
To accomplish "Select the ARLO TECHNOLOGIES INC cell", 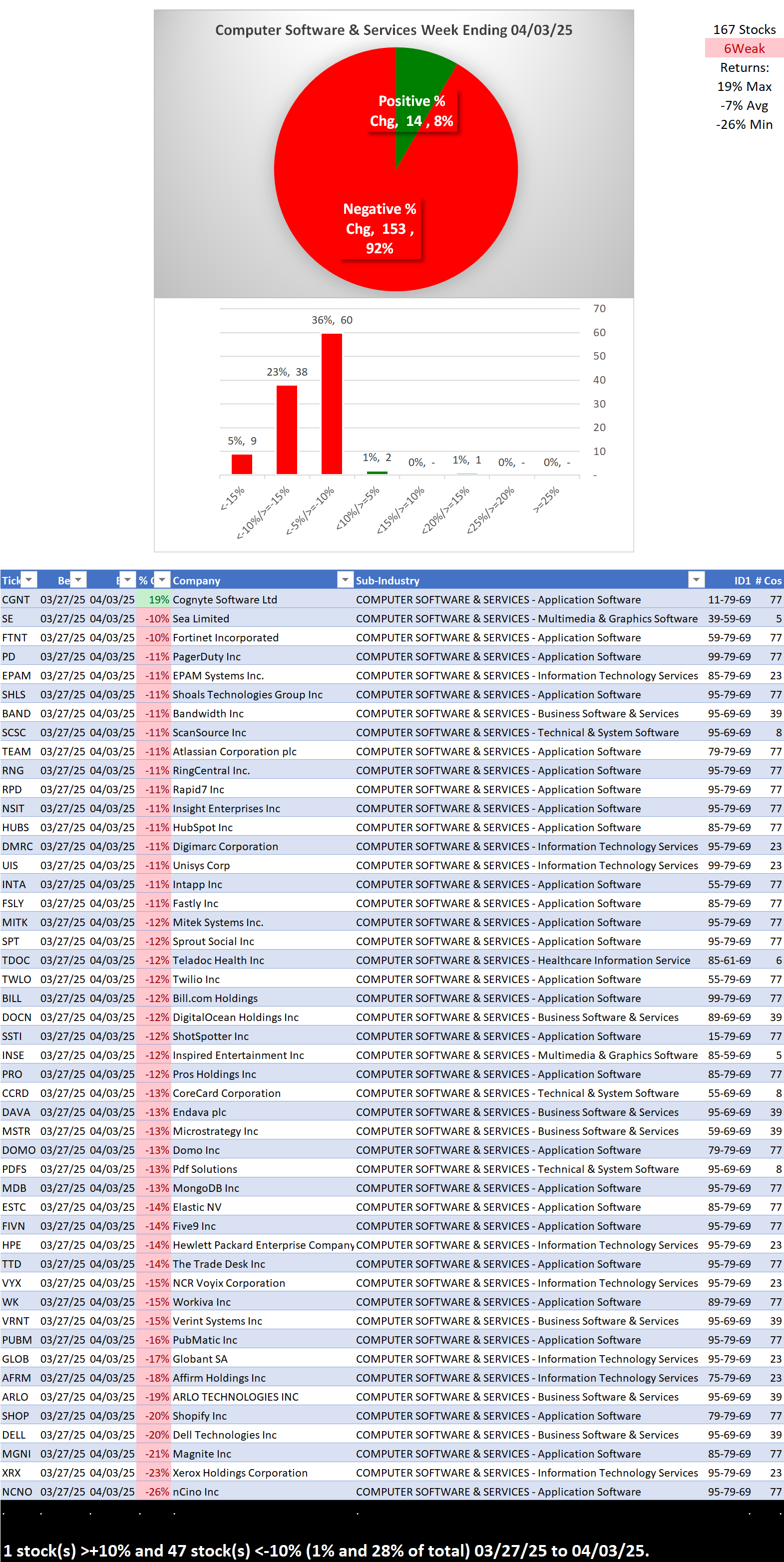I will [x=262, y=1397].
